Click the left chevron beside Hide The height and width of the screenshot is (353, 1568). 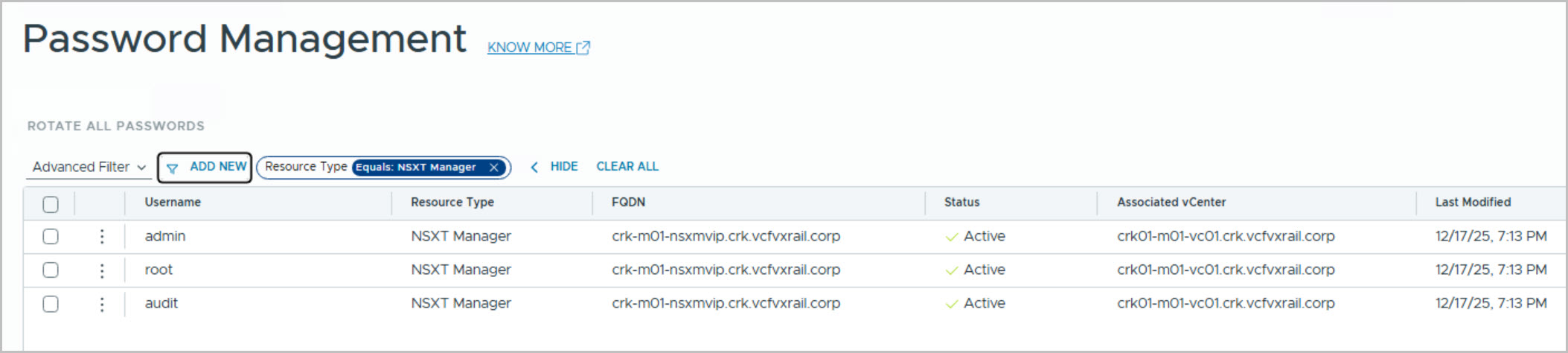[534, 168]
